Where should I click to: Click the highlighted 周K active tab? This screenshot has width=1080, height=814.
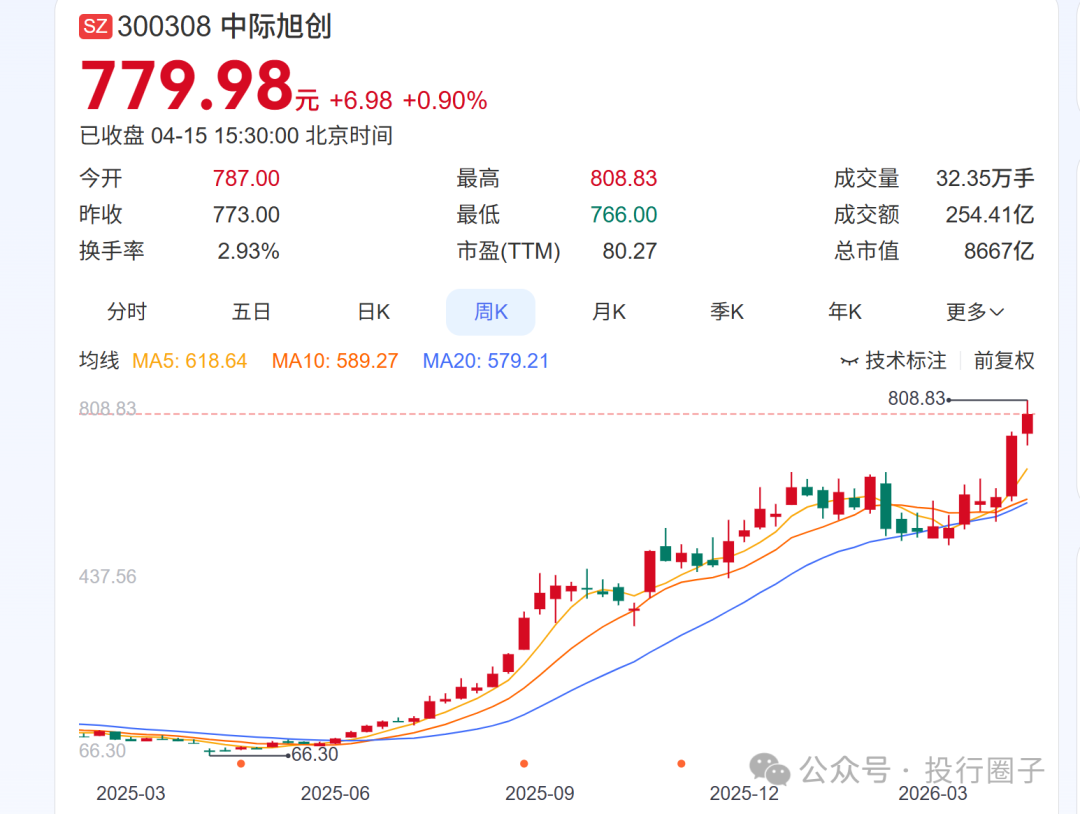click(490, 311)
